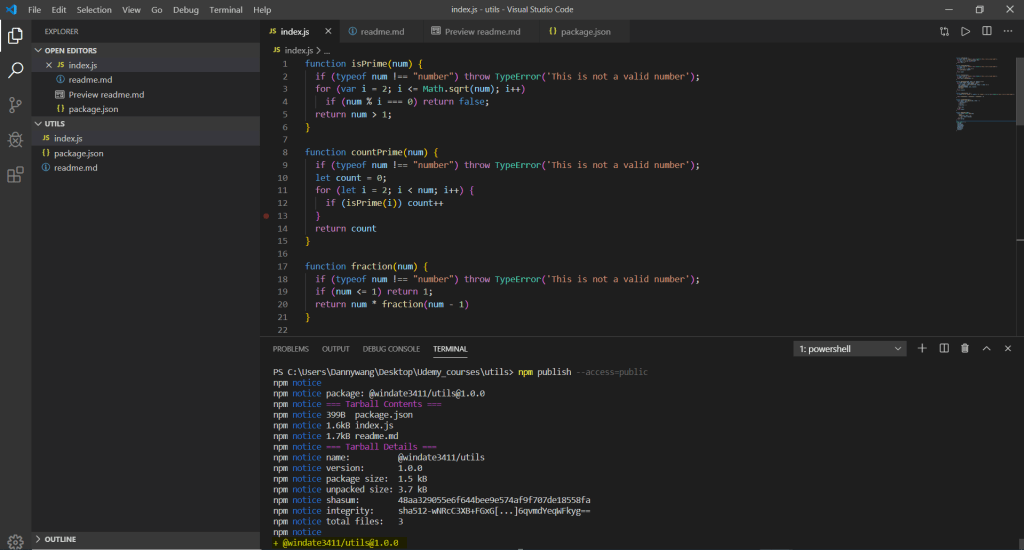The image size is (1024, 550).
Task: Click the Open Changes compare icon
Action: pyautogui.click(x=944, y=32)
